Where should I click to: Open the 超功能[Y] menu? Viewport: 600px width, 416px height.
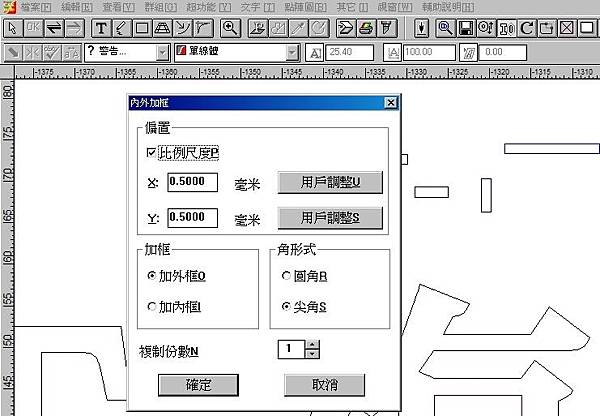pyautogui.click(x=209, y=7)
